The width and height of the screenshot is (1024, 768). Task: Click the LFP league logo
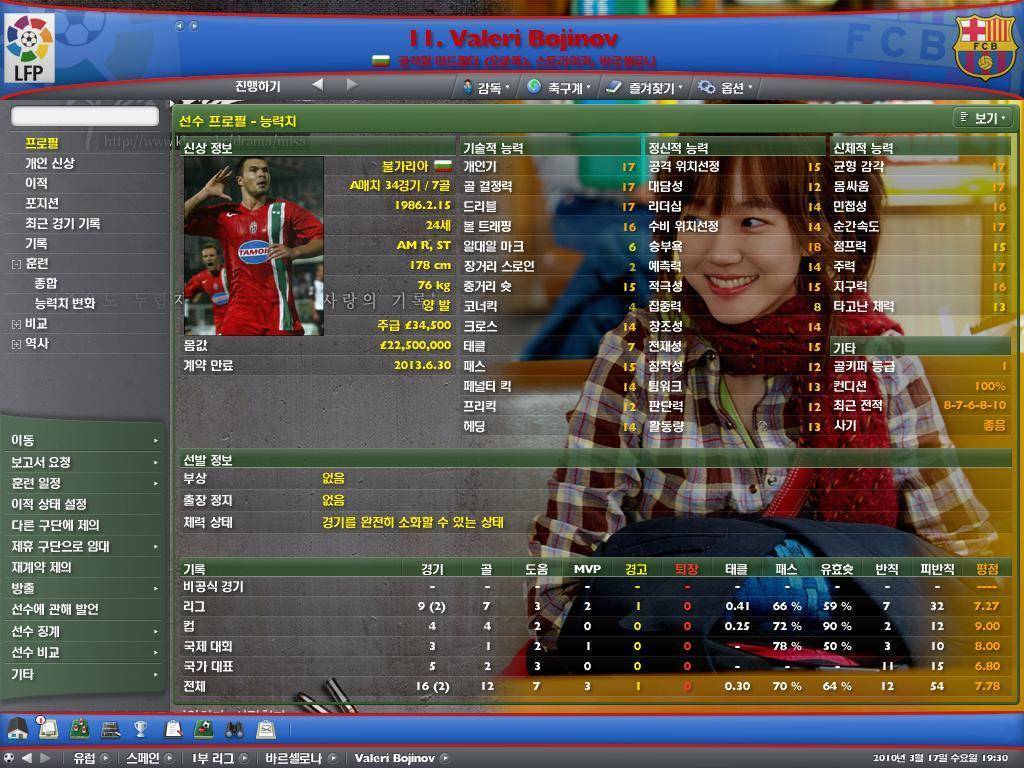click(x=29, y=47)
